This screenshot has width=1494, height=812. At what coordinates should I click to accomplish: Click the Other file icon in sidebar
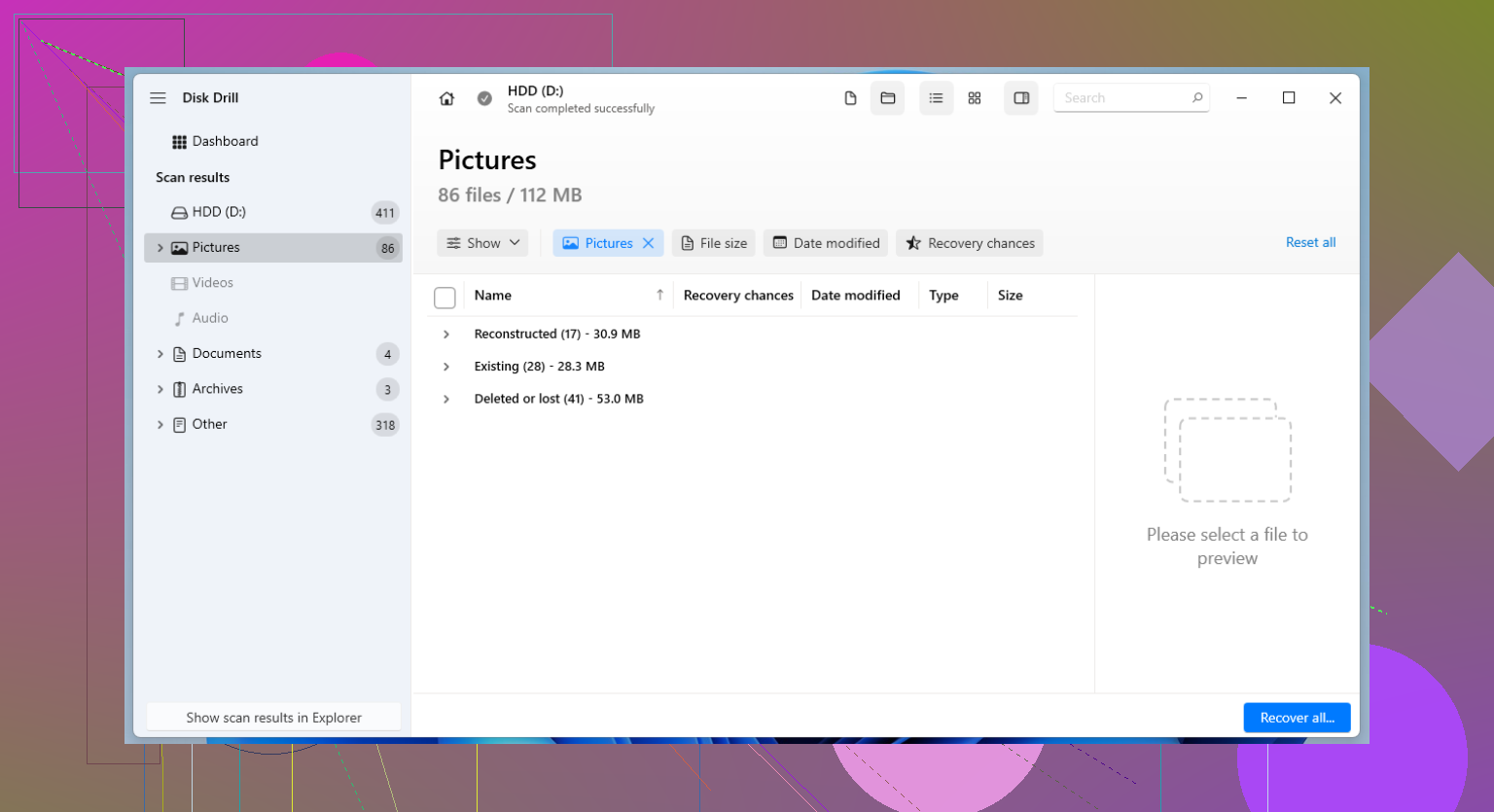coord(179,425)
